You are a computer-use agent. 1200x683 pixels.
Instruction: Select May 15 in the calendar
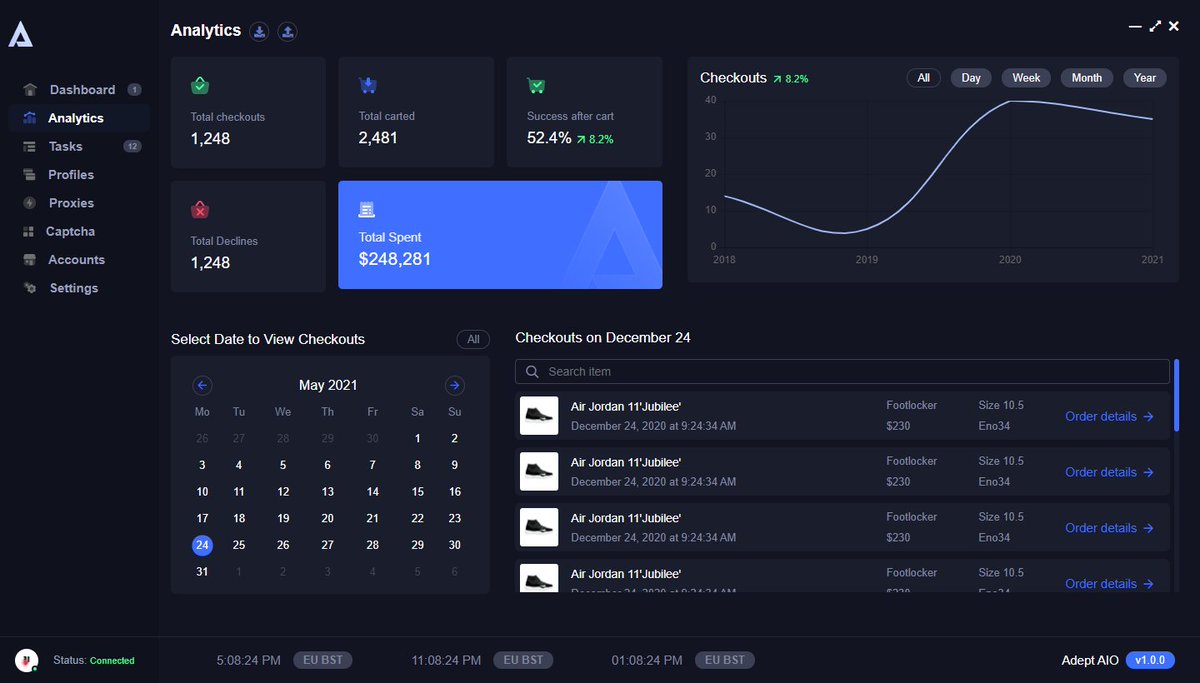click(417, 491)
